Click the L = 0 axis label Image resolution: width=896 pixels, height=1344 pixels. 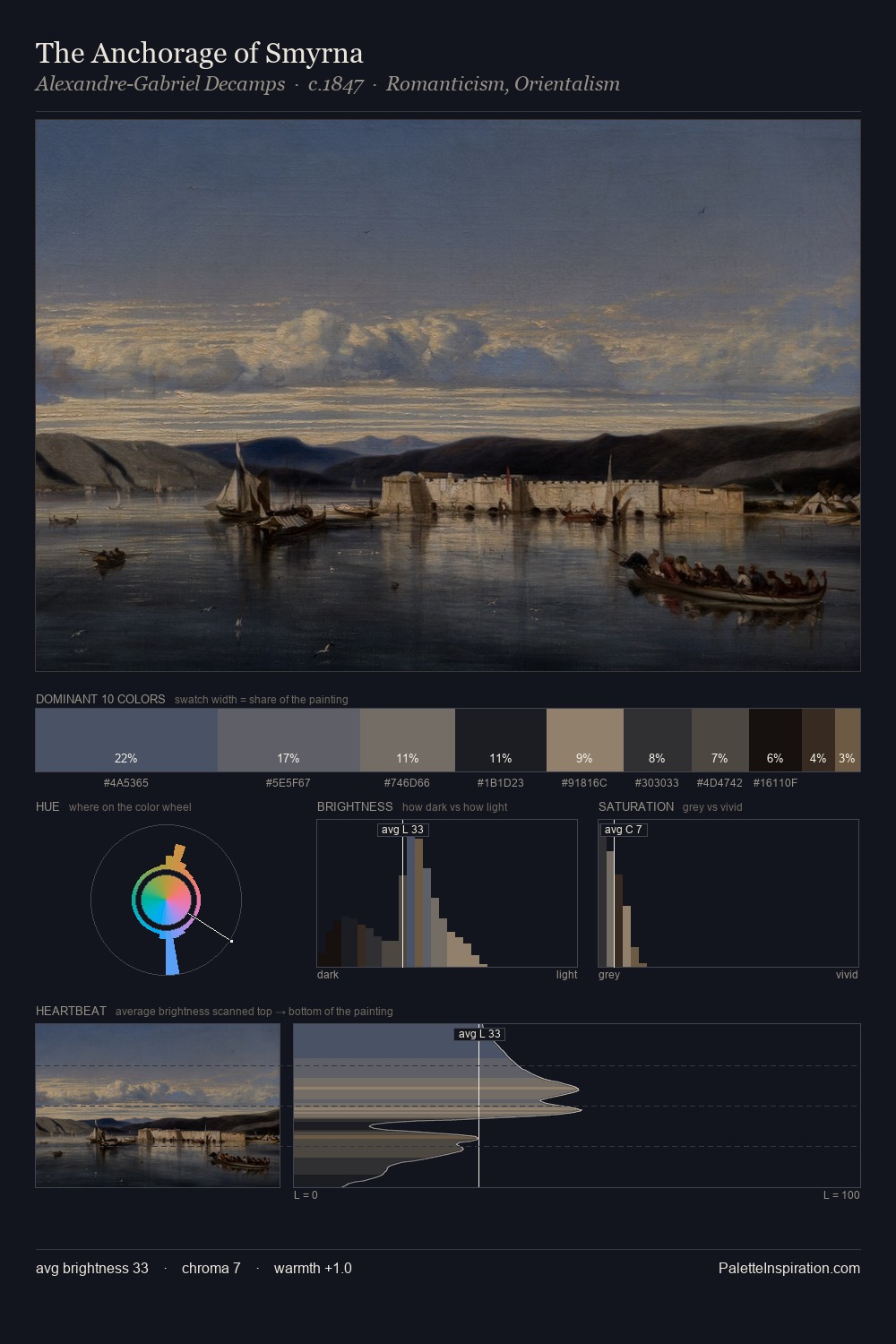coord(306,1195)
